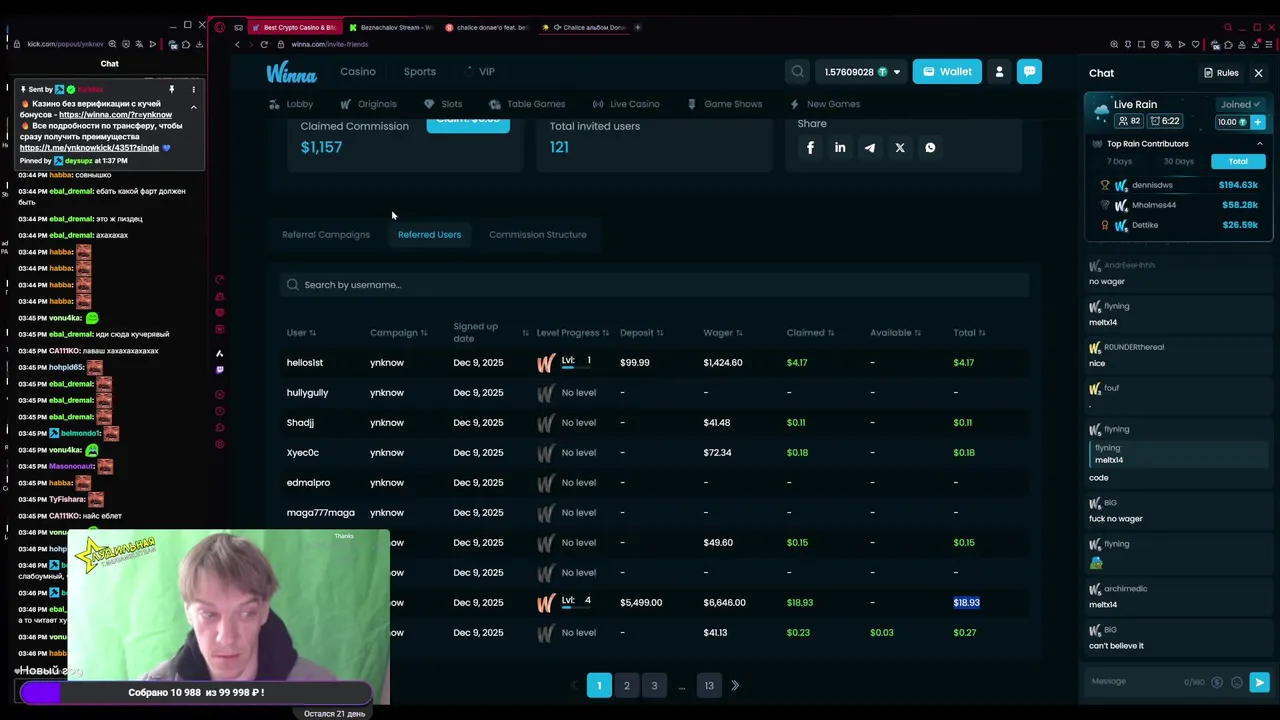The width and height of the screenshot is (1280, 720).
Task: Sort table by Deposit column
Action: (x=641, y=333)
